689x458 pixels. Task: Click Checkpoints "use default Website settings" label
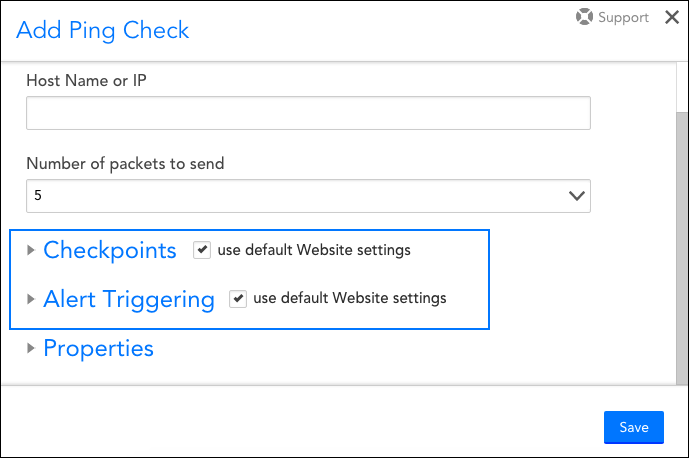pos(313,250)
